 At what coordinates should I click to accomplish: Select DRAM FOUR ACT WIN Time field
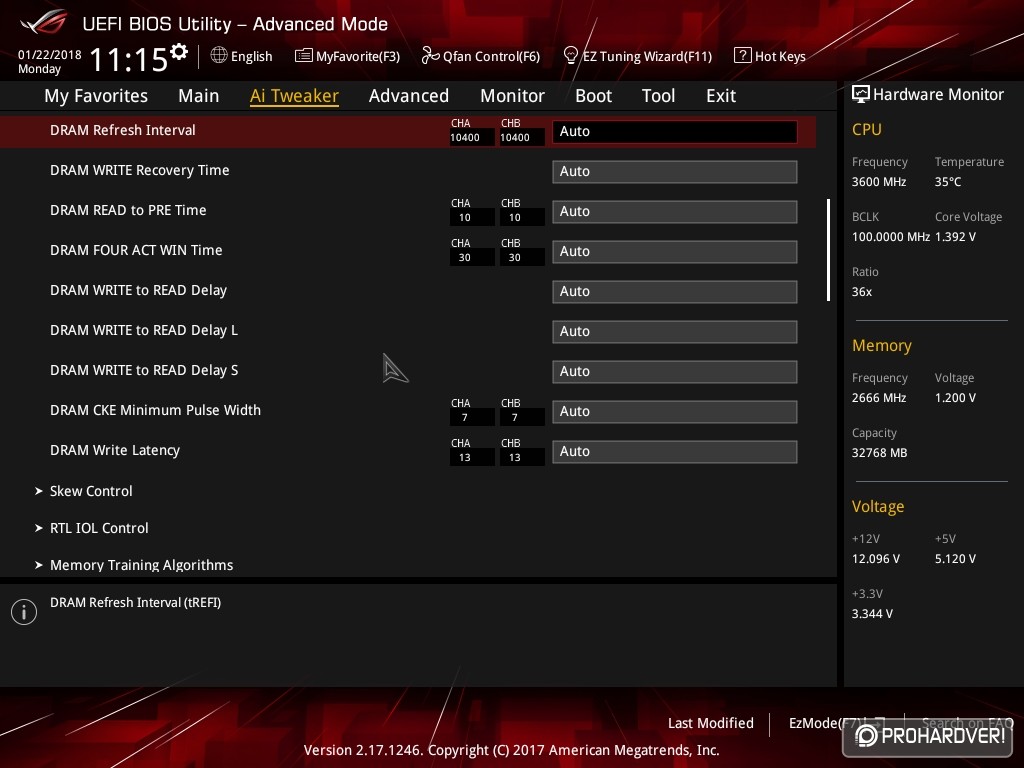(675, 251)
